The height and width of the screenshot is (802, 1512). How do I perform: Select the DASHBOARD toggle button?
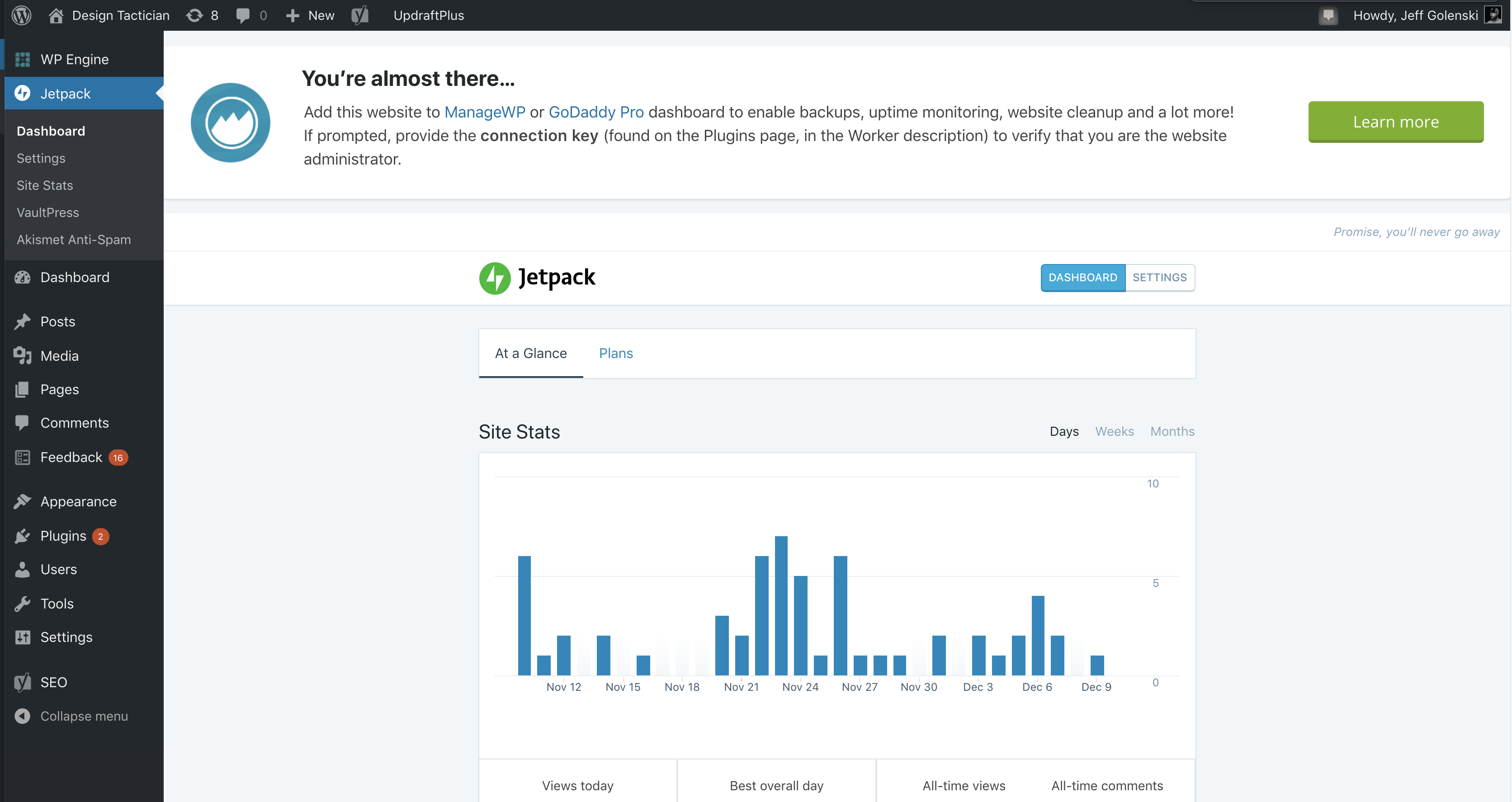[x=1083, y=278]
